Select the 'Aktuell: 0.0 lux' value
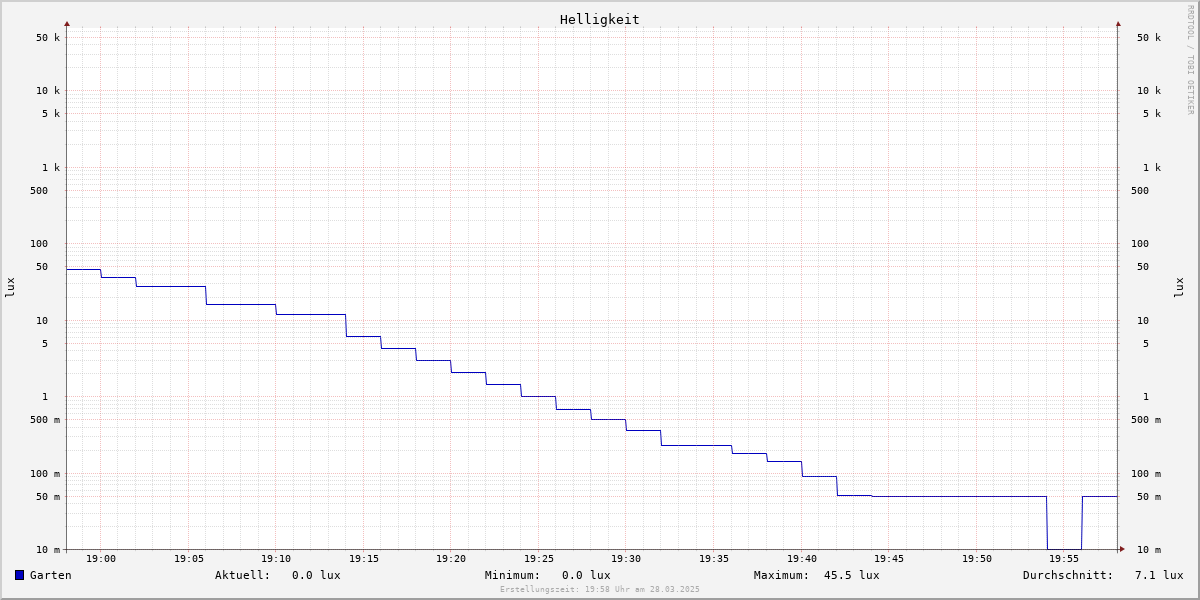Screen dimensions: 1200x600 click(x=278, y=575)
